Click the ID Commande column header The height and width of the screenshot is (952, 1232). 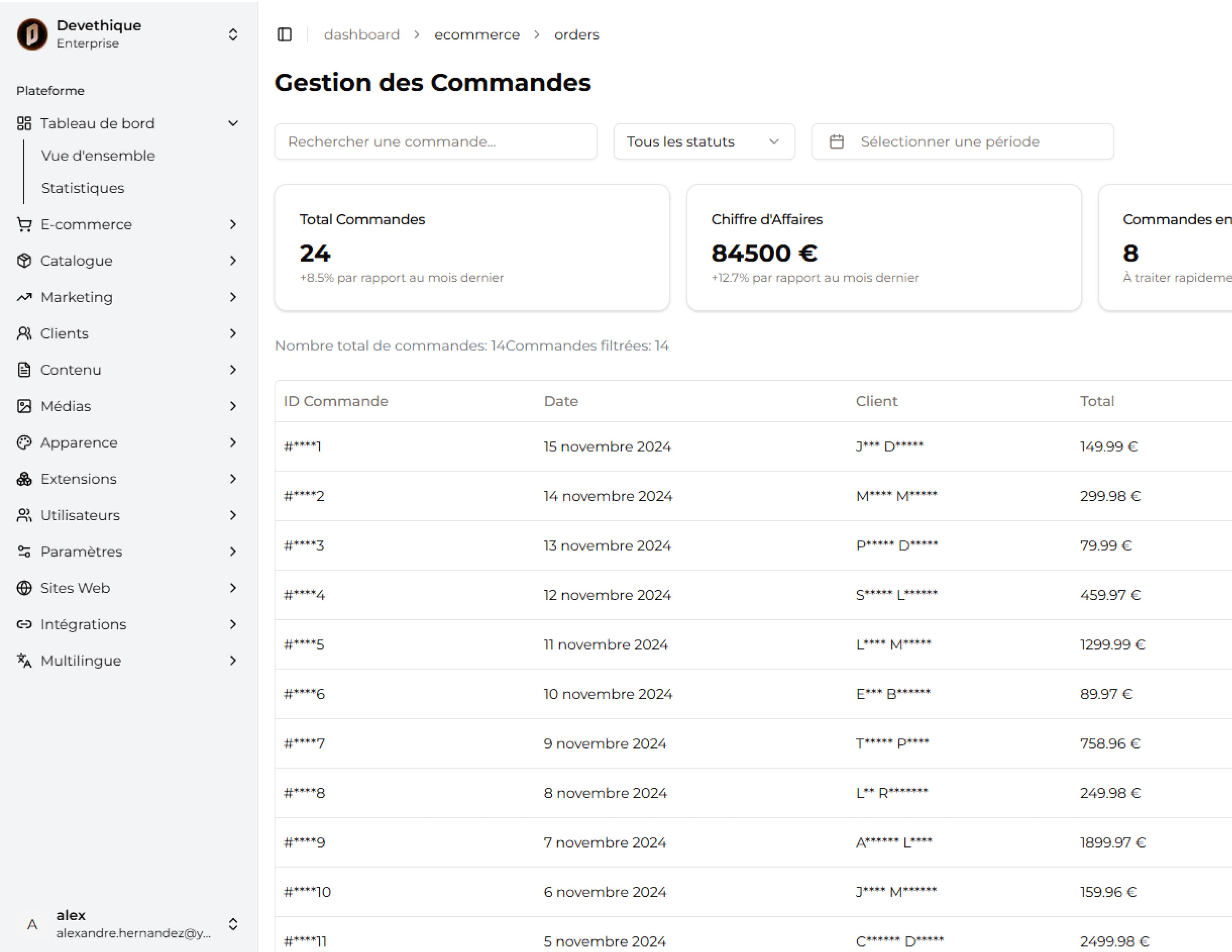coord(336,401)
